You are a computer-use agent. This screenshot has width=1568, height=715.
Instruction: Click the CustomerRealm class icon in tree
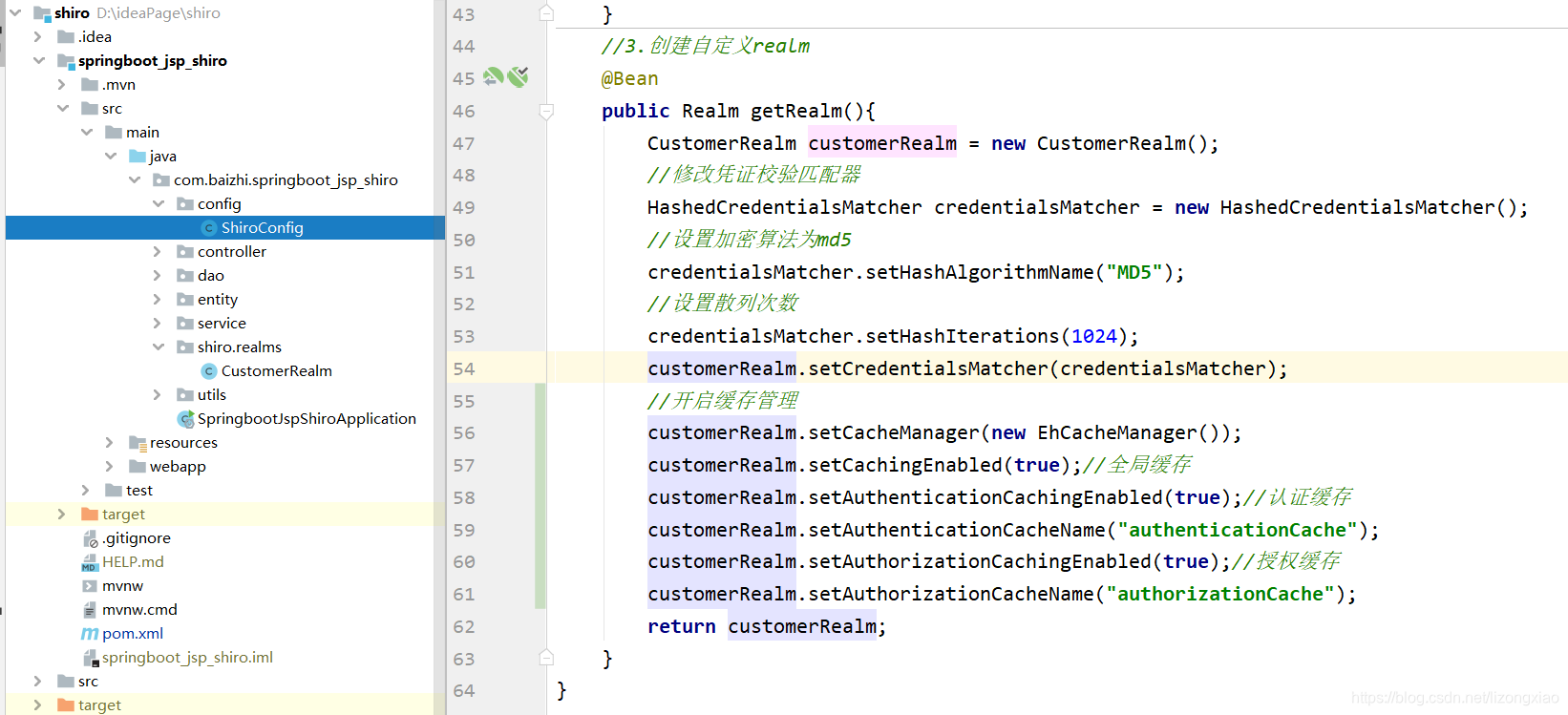[x=209, y=371]
